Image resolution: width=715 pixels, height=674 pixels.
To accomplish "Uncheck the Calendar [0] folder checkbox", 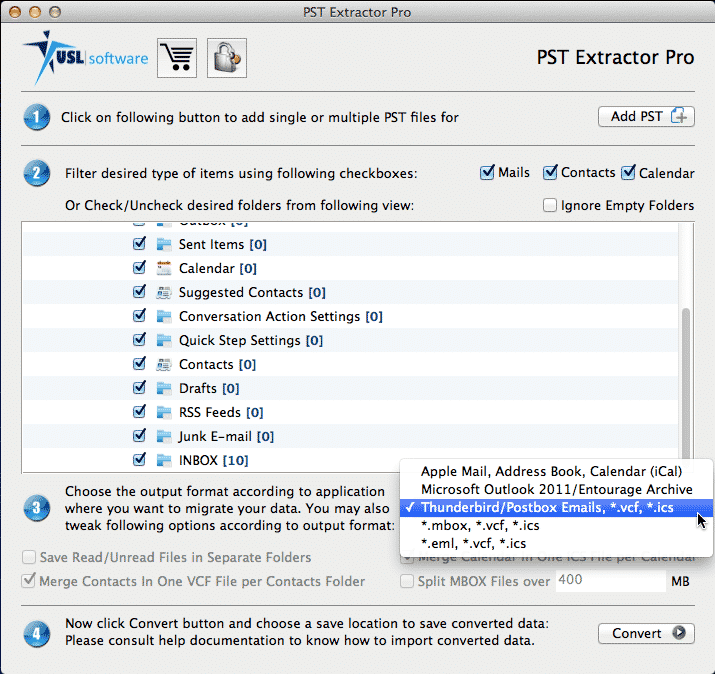I will pyautogui.click(x=139, y=267).
